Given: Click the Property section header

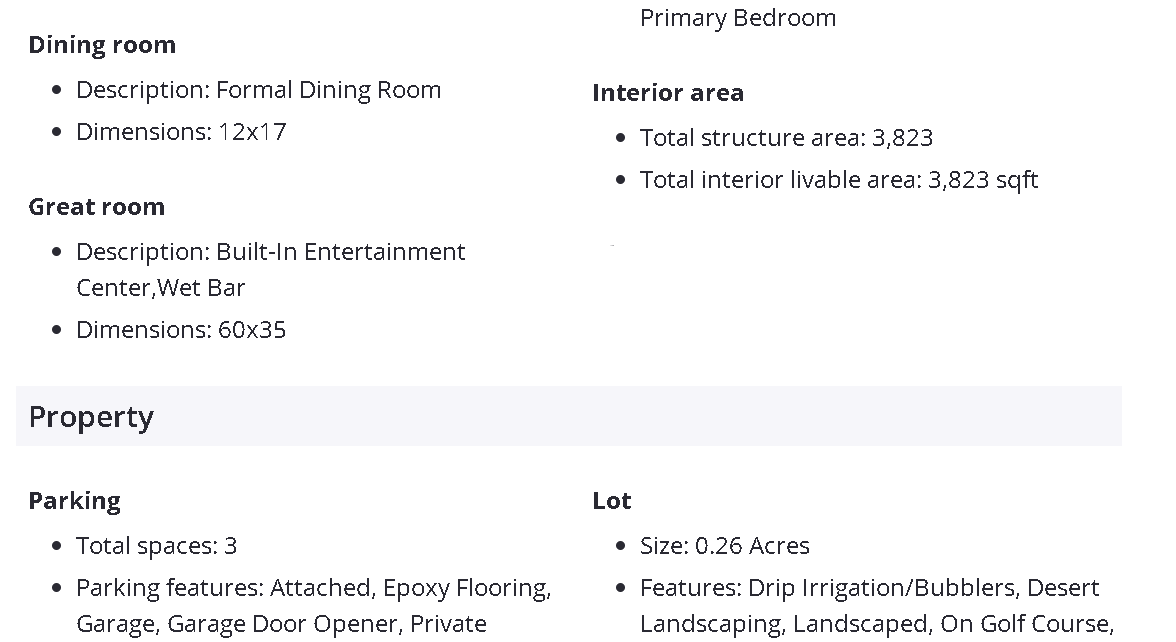Looking at the screenshot, I should [x=91, y=417].
